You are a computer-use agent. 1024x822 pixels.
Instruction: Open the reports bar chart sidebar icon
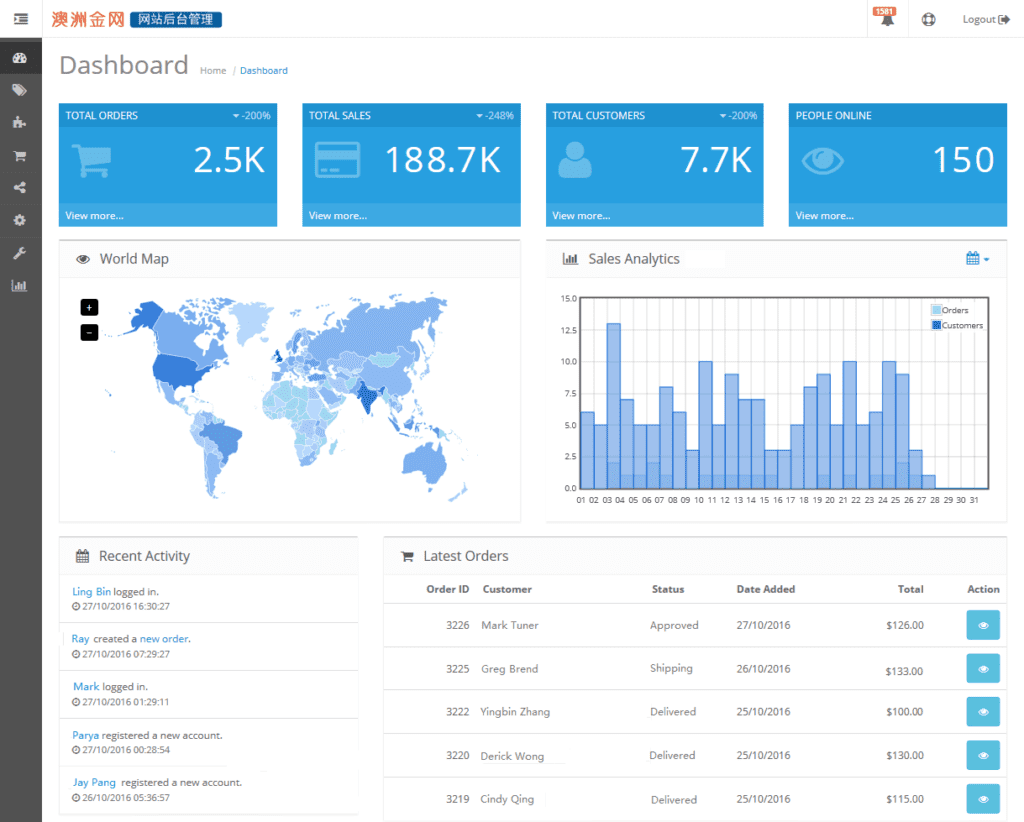(x=20, y=285)
